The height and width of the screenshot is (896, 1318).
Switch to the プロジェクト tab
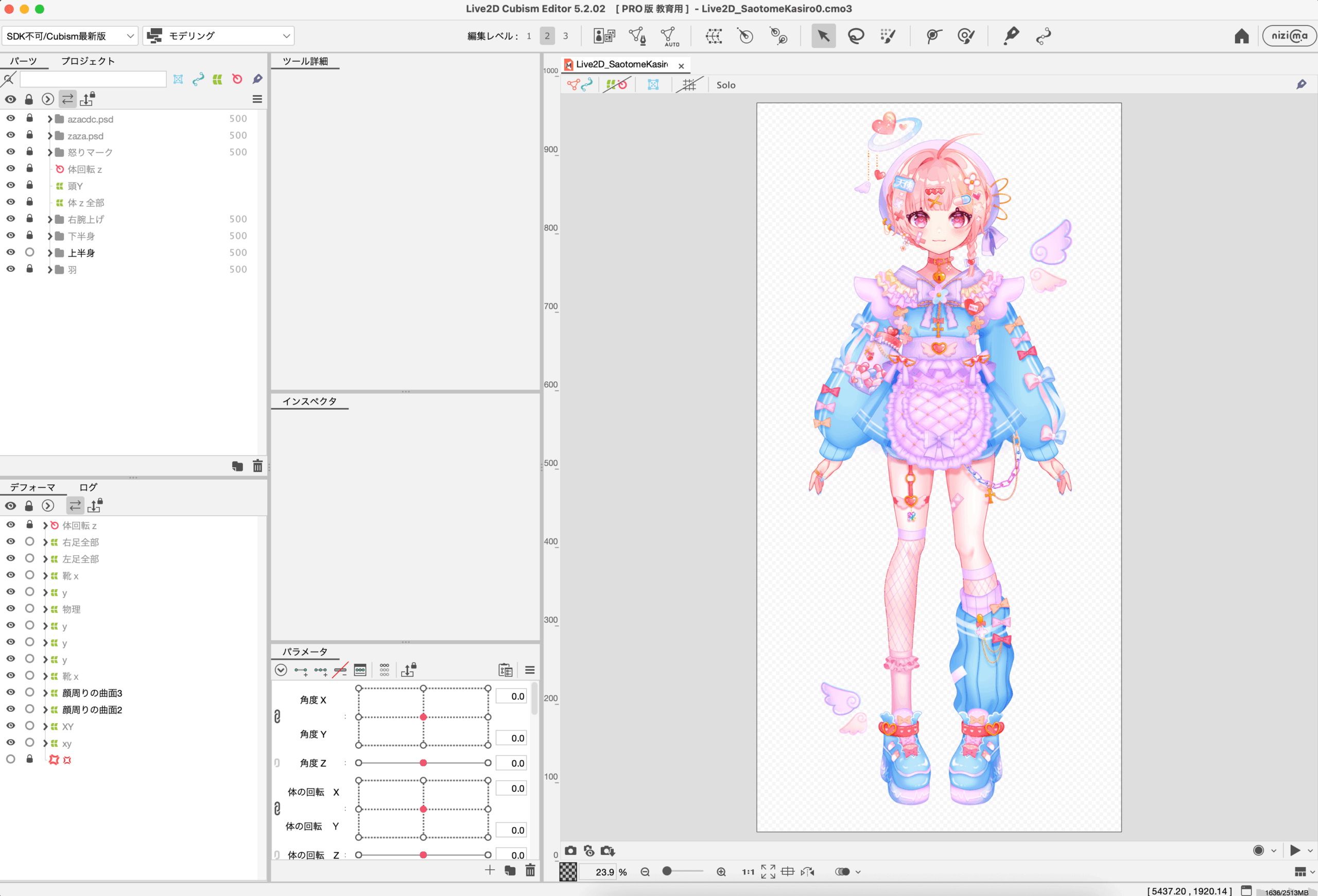point(88,61)
